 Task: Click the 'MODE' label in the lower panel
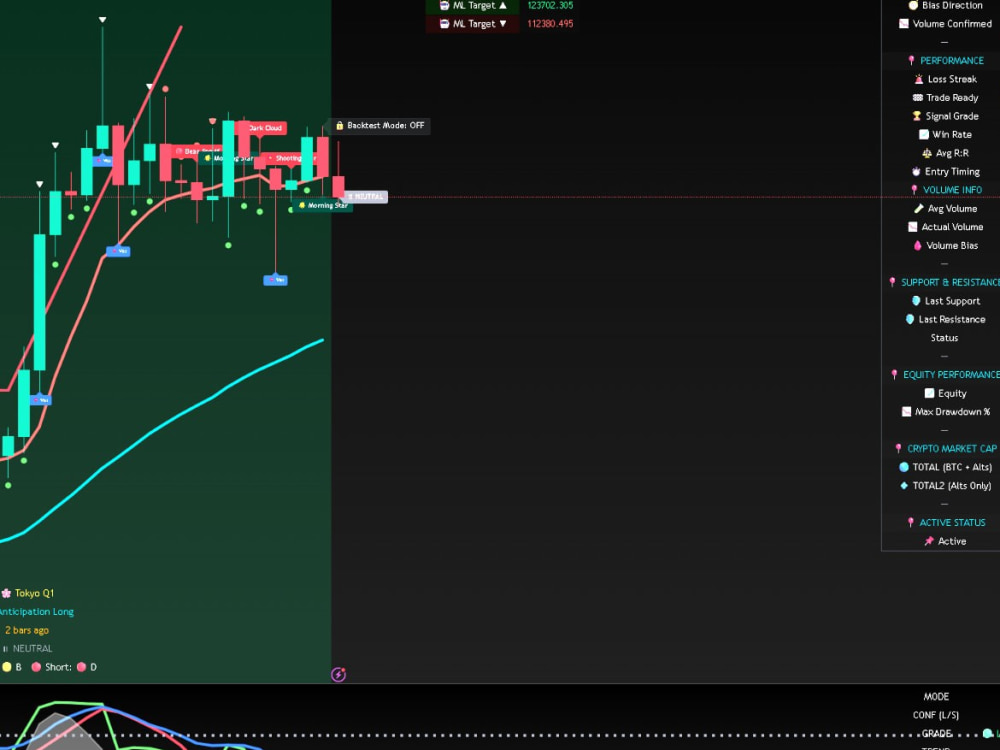point(936,696)
